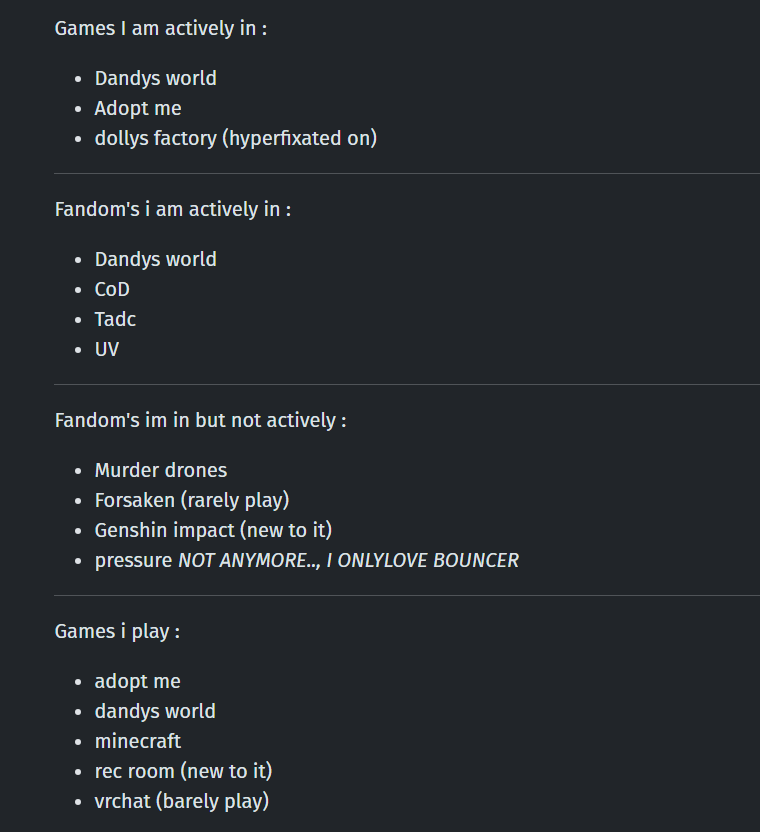The image size is (760, 832).
Task: Click the "rec room (new to it)" entry
Action: tap(183, 771)
